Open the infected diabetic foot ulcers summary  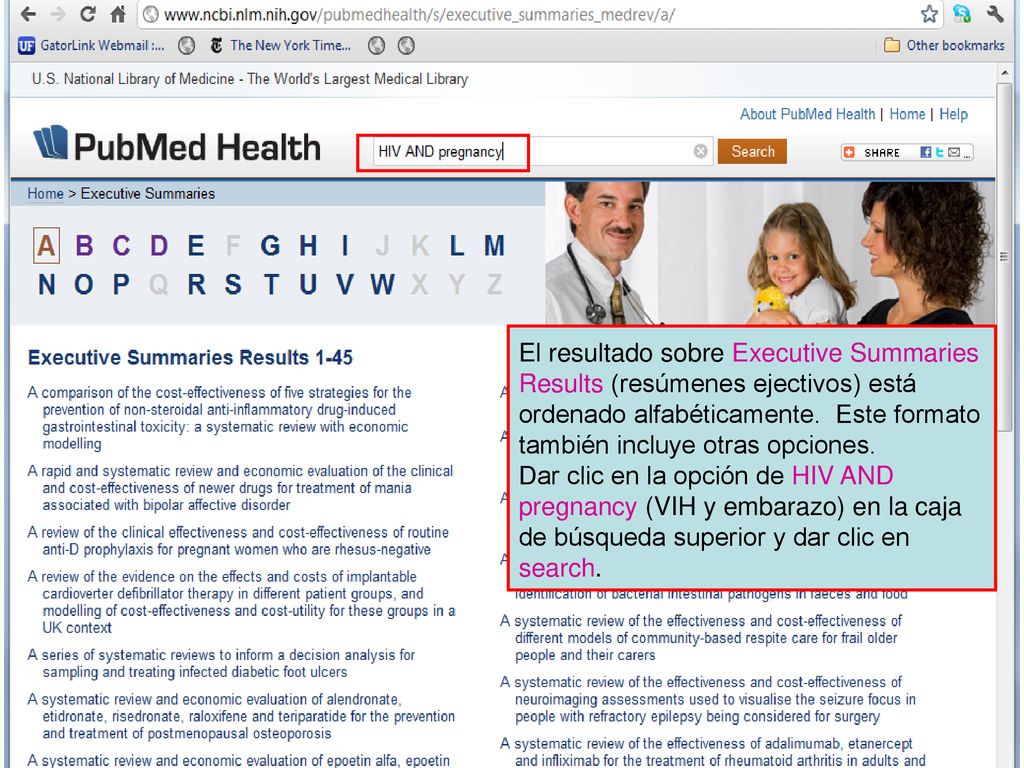[222, 664]
